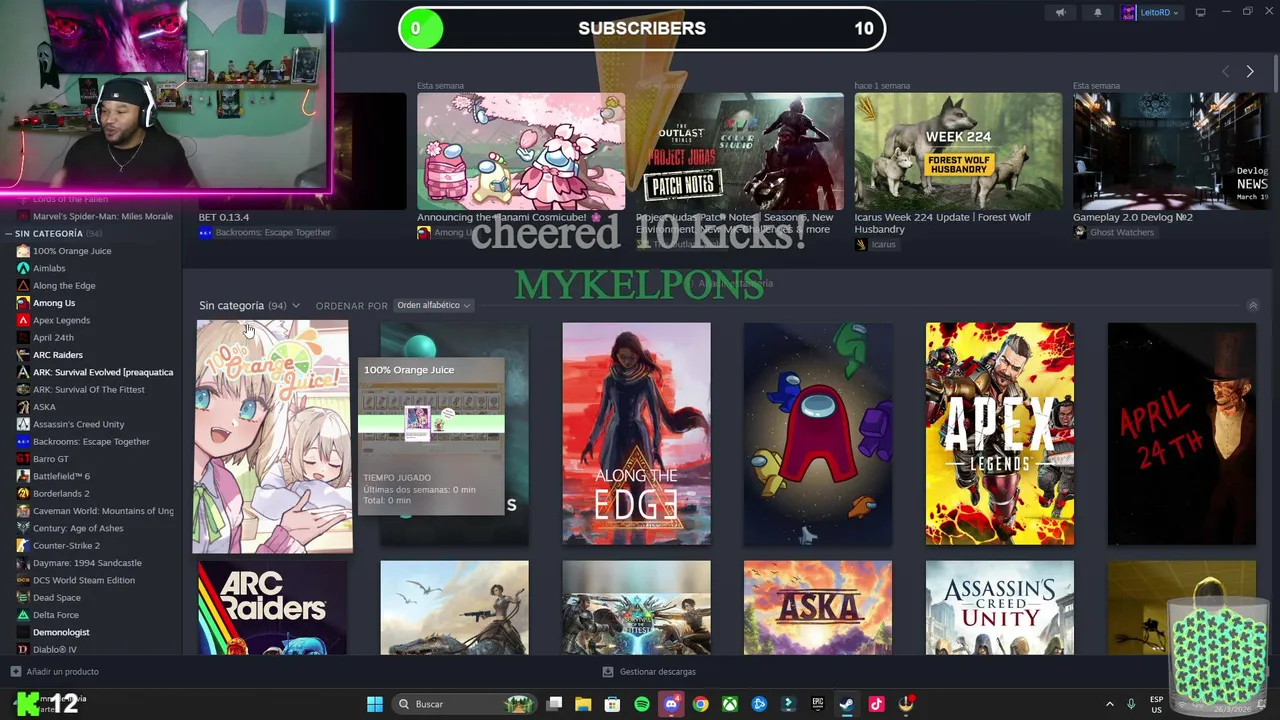Open Gestionar descargas in the bottom bar
Screen dimensions: 1280x720
click(x=649, y=672)
